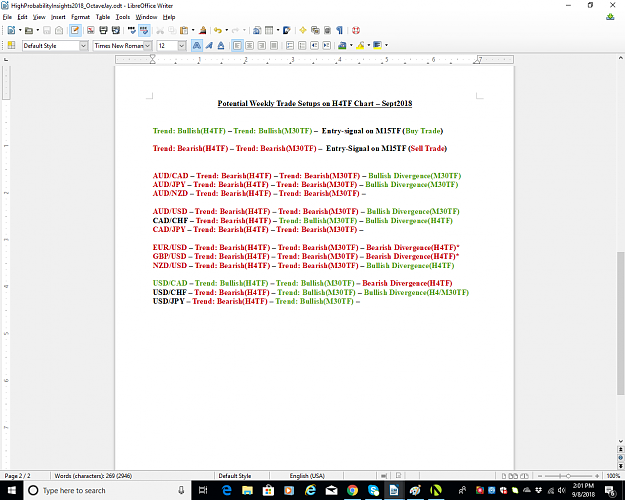Image resolution: width=625 pixels, height=500 pixels.
Task: Apply Background Color swatch
Action: [x=377, y=45]
